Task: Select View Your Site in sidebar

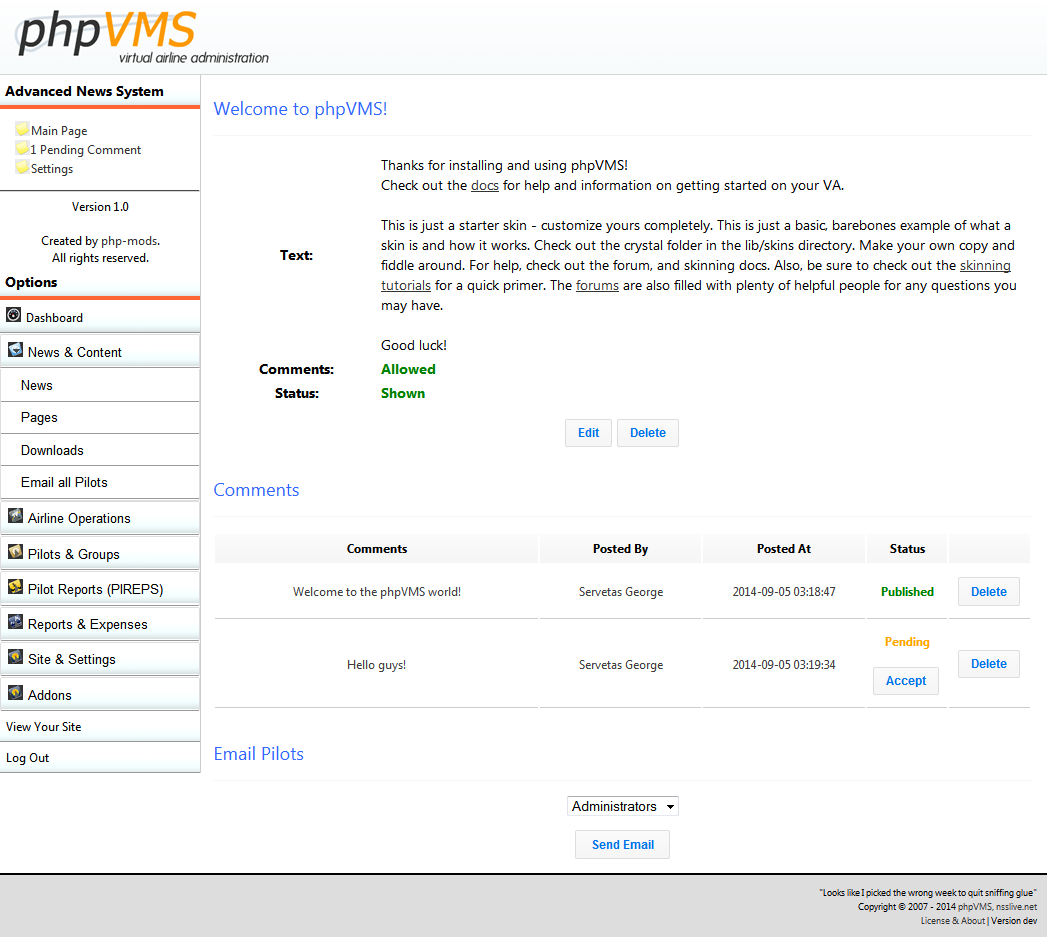Action: [100, 727]
